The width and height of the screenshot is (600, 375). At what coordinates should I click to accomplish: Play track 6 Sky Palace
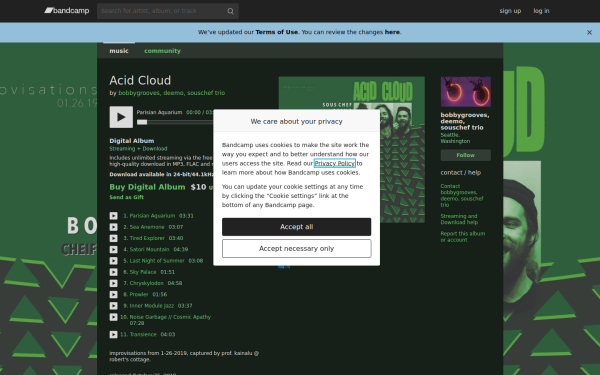click(114, 272)
